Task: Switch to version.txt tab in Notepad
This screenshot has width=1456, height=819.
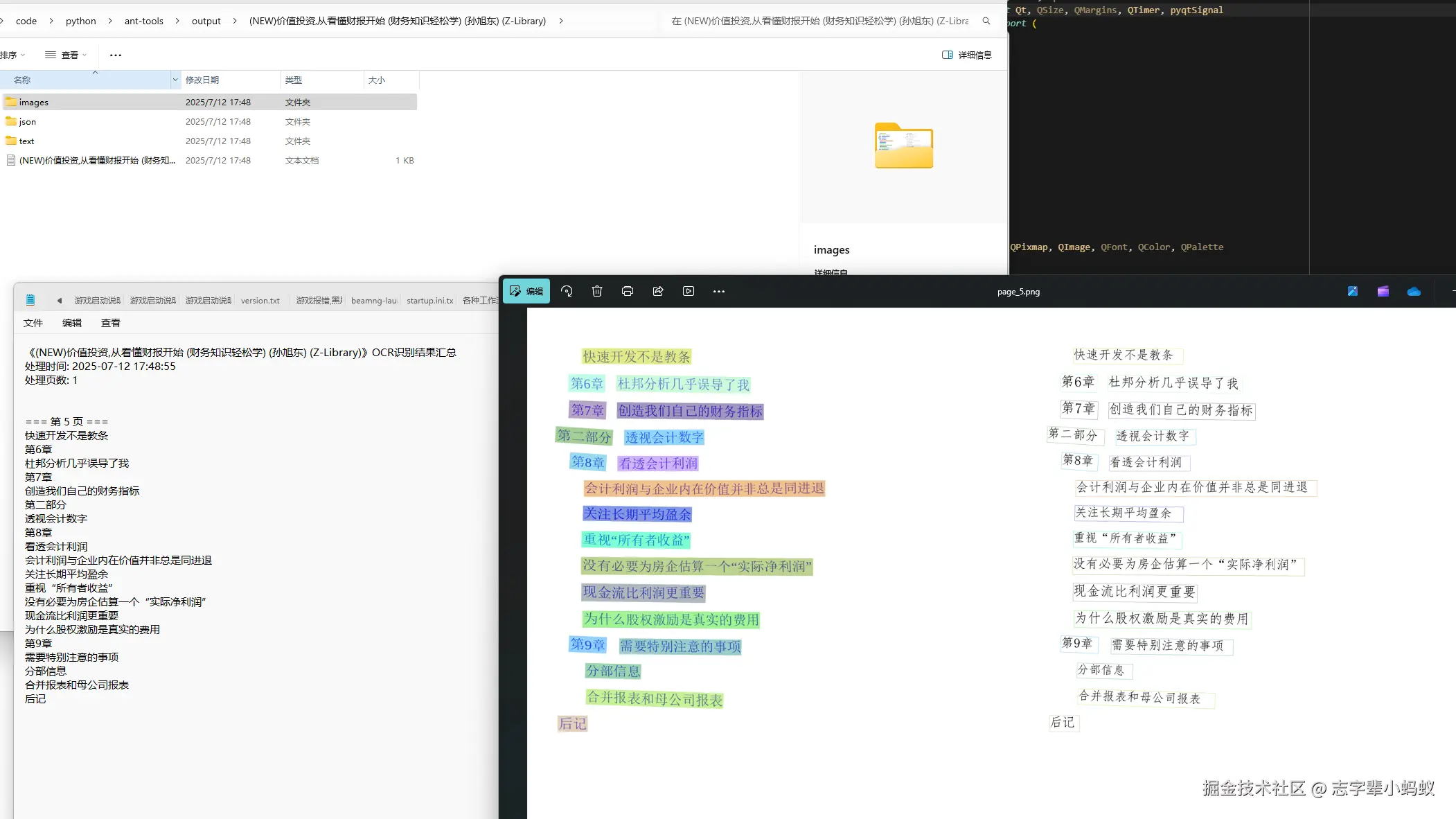Action: (260, 301)
